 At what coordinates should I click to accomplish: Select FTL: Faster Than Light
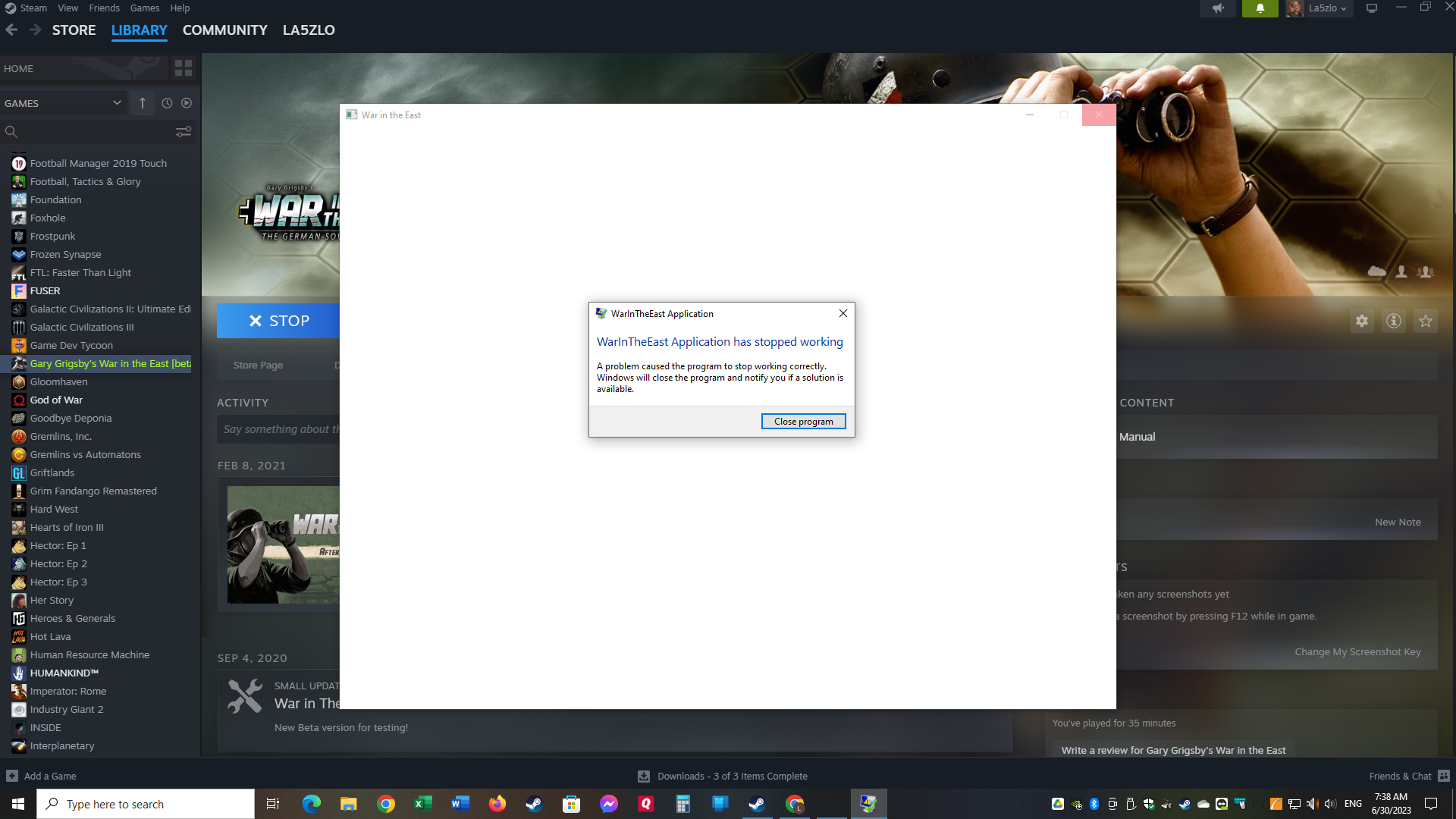point(80,273)
